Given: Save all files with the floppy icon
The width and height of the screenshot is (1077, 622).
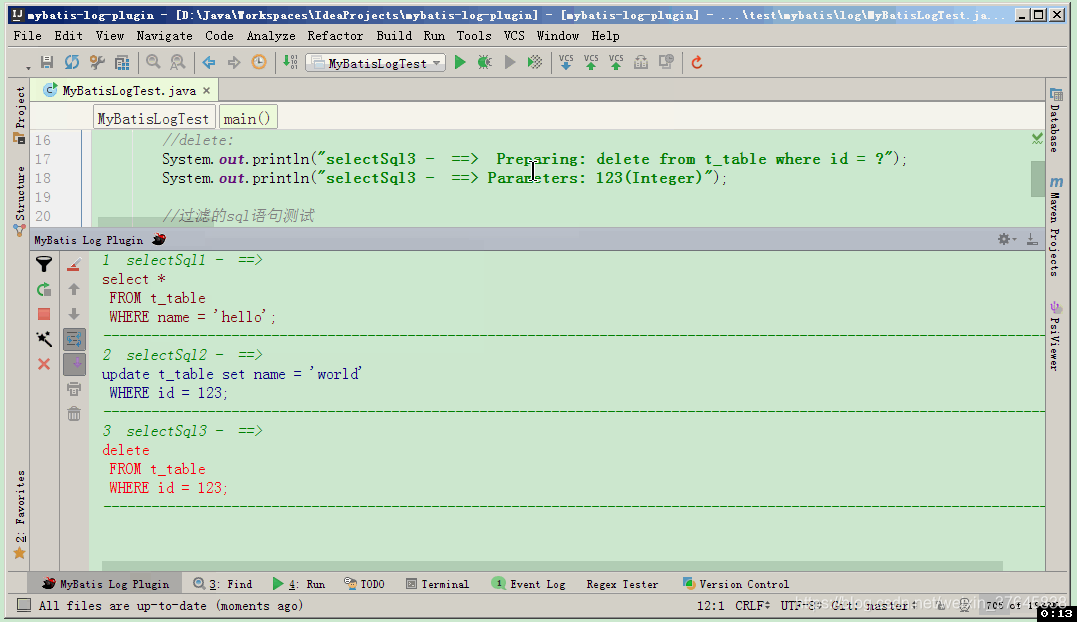Looking at the screenshot, I should coord(47,62).
